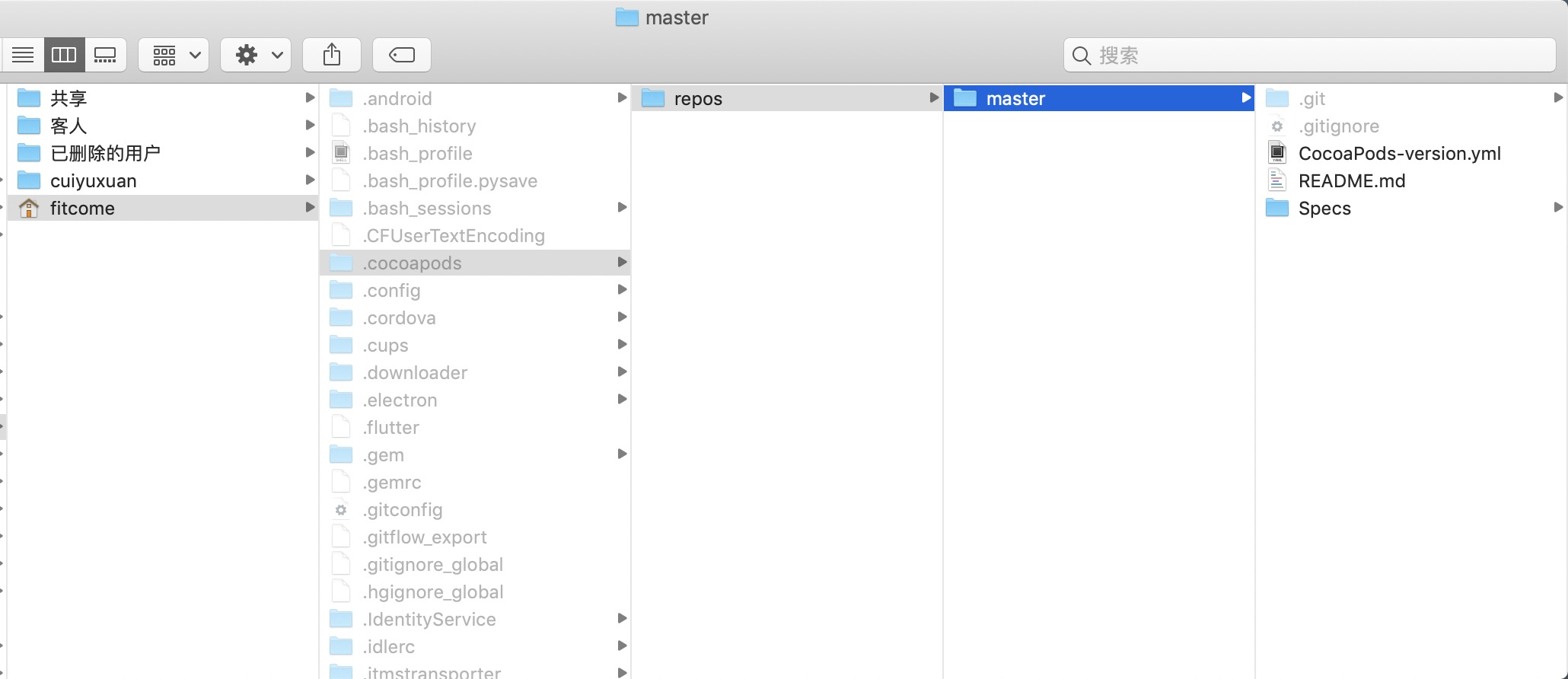Viewport: 1568px width, 679px height.
Task: Click the search field
Action: tap(1309, 55)
